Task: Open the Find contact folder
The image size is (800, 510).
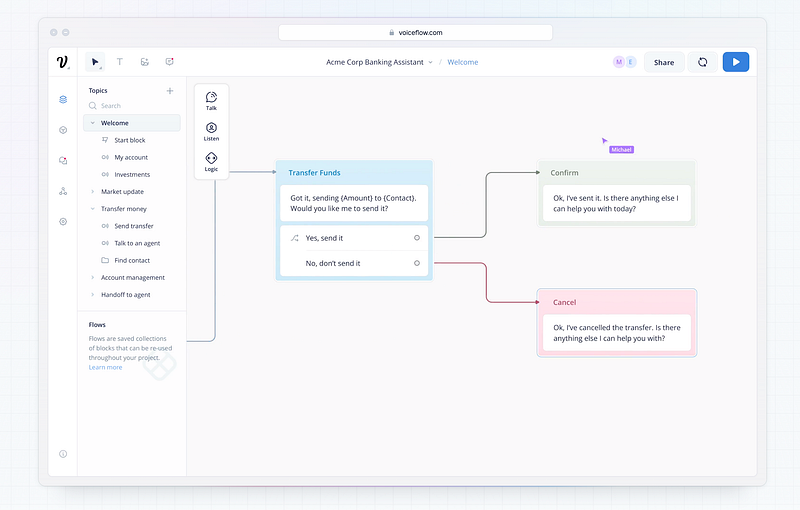Action: coord(132,260)
